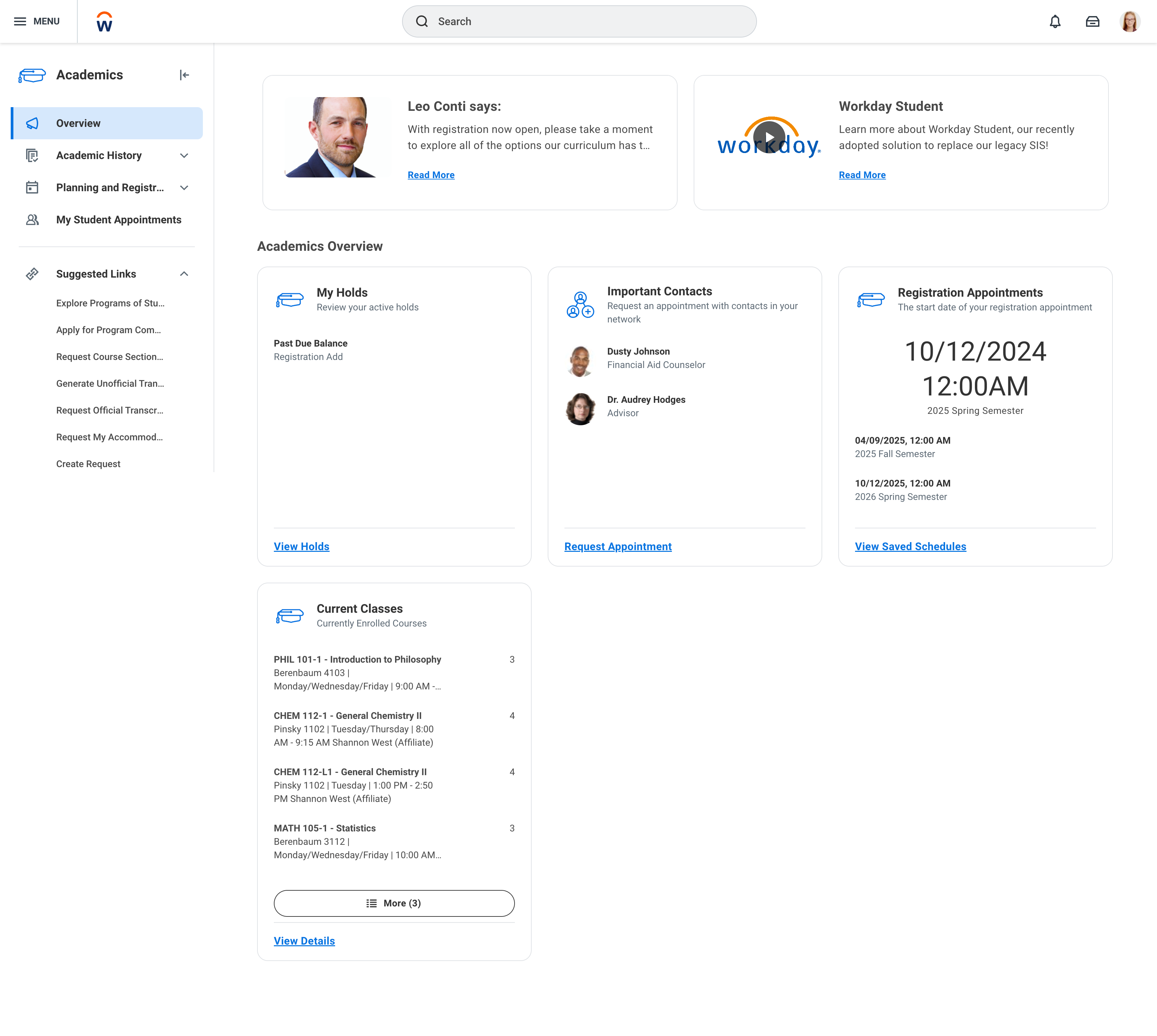Click the View Holds link

click(x=301, y=546)
